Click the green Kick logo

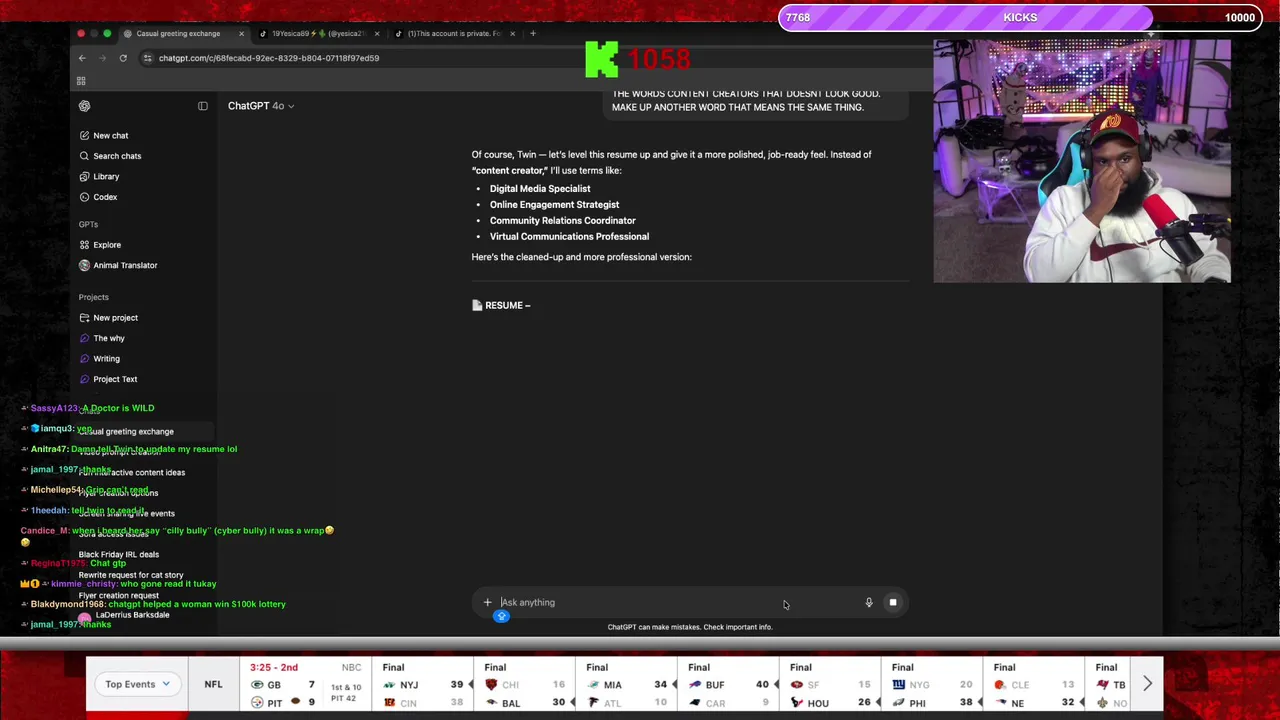tap(602, 60)
